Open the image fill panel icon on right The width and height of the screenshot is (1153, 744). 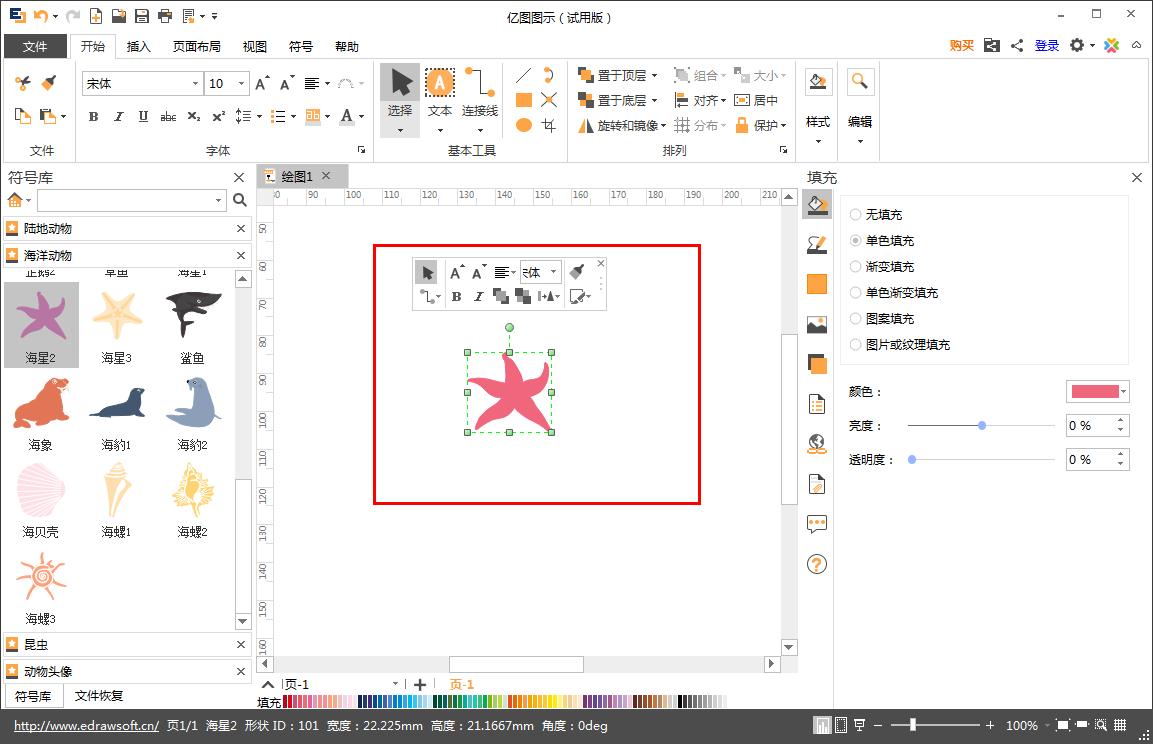tap(816, 323)
